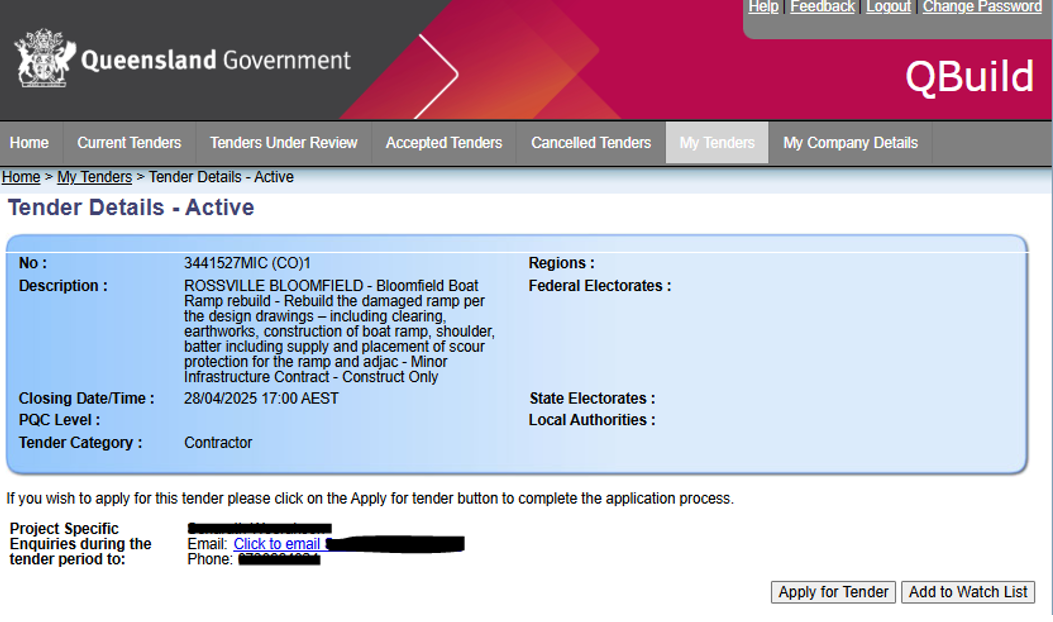Click the PQC Level label
1053x622 pixels.
coord(59,420)
